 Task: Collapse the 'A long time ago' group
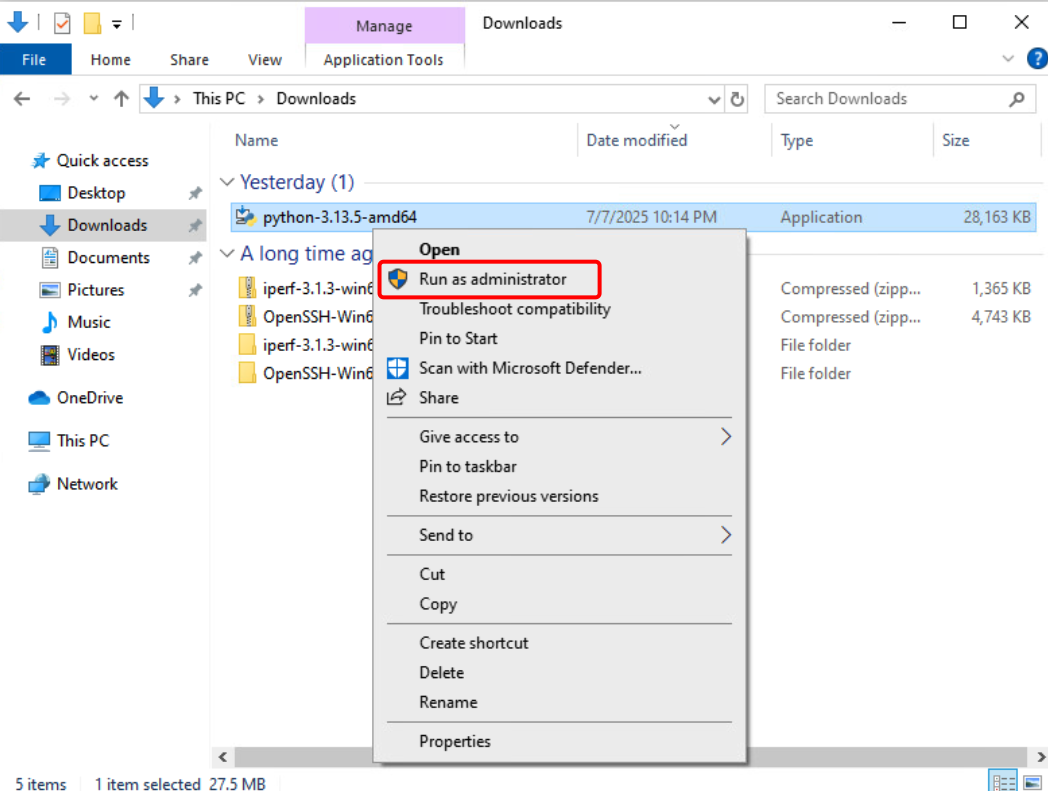coord(227,254)
